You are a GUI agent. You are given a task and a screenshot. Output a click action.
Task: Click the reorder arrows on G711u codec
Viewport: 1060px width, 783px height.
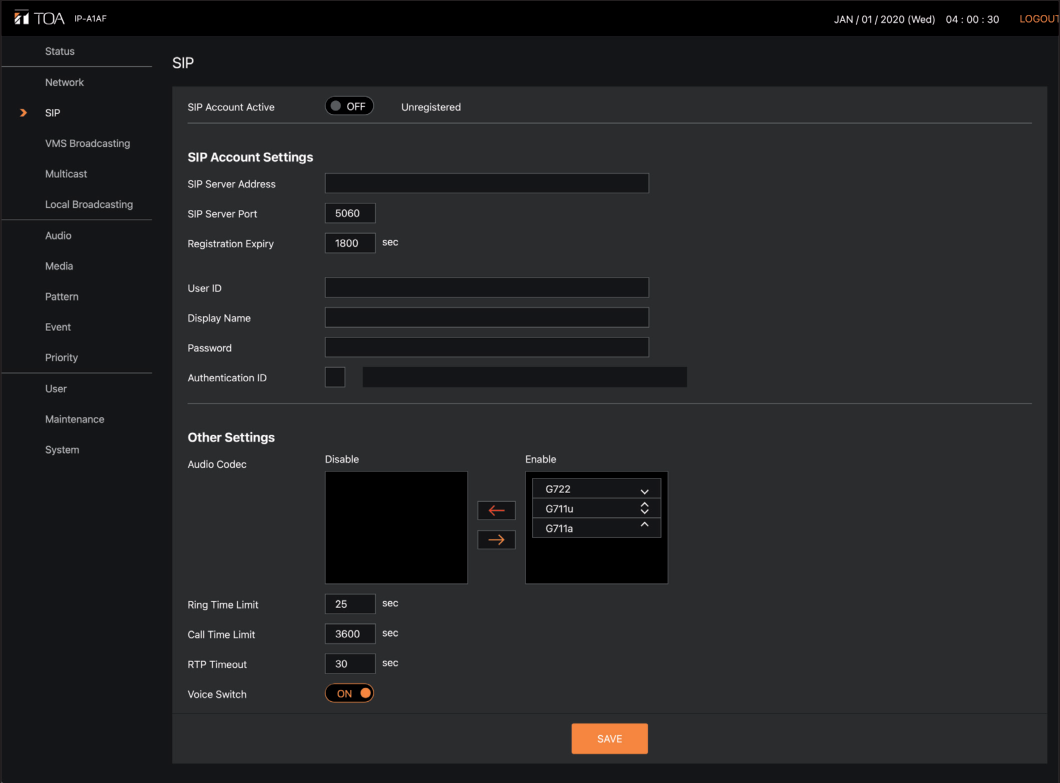point(644,509)
